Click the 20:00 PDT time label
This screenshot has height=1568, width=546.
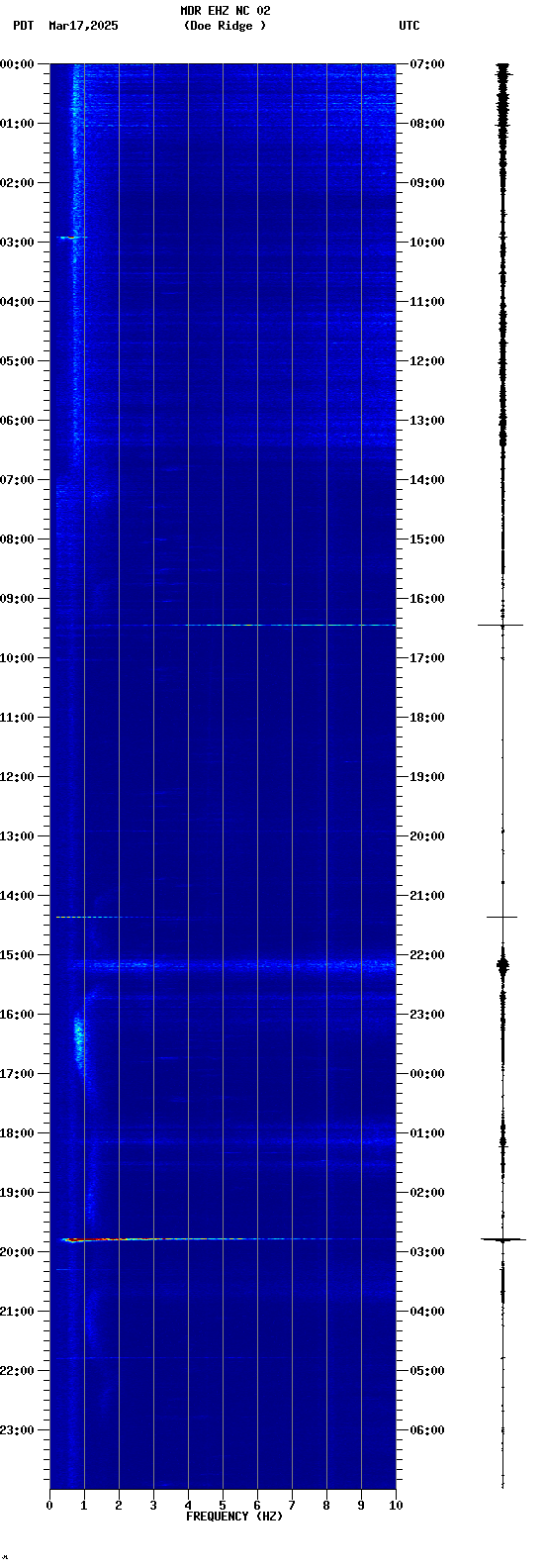[x=17, y=1252]
